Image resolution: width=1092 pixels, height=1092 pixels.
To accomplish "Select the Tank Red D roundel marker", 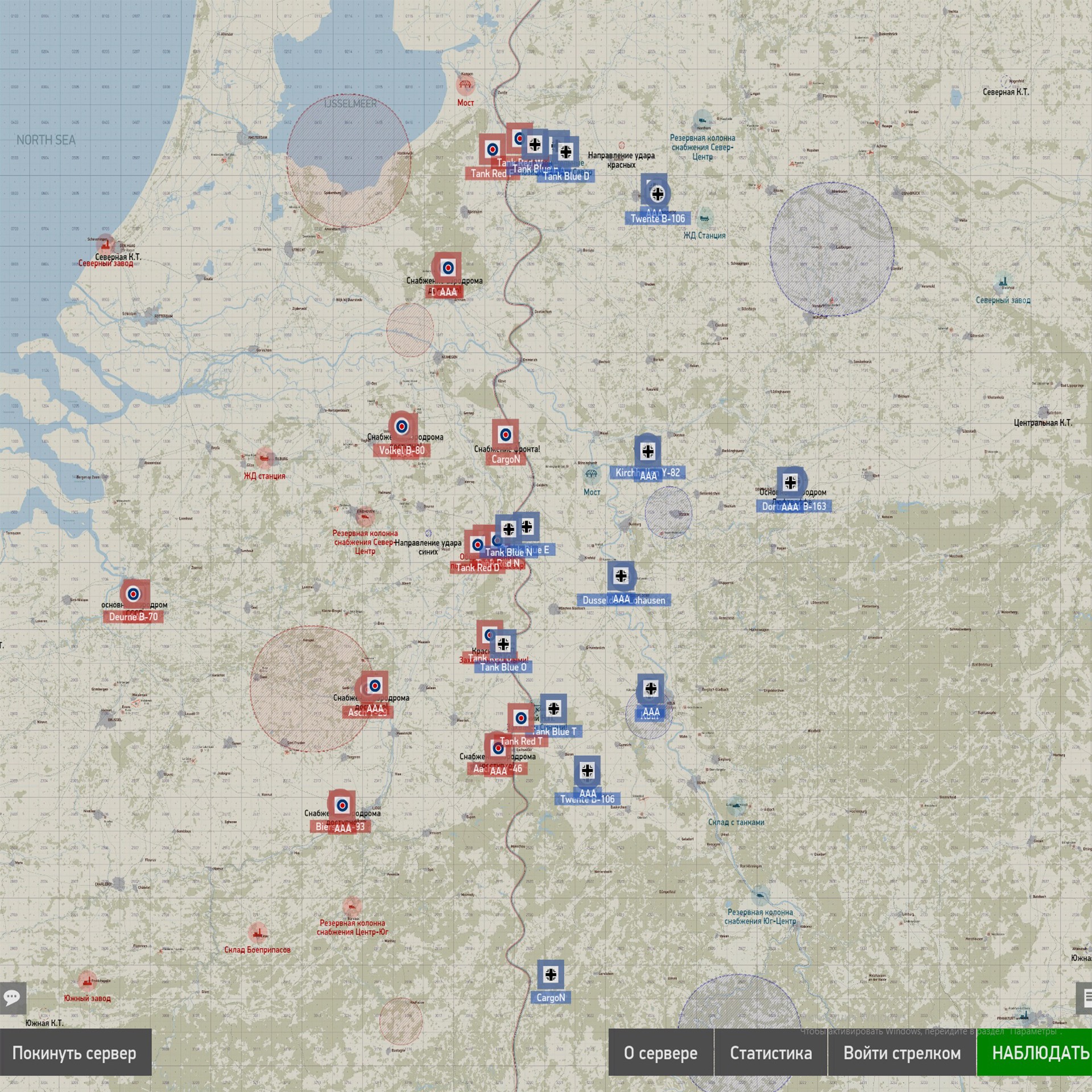I will (x=478, y=545).
